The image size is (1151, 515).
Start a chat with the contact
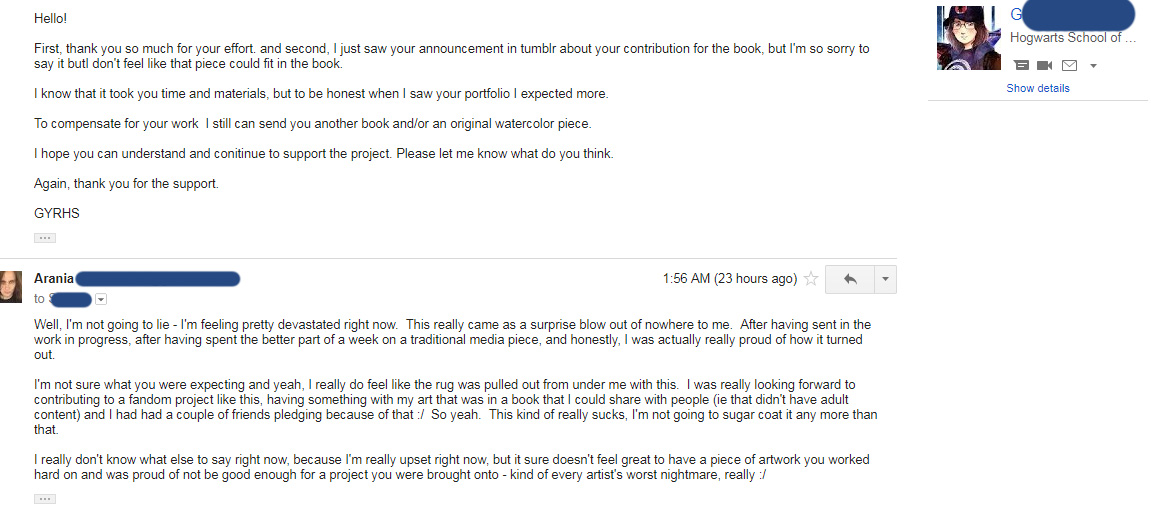point(1021,65)
